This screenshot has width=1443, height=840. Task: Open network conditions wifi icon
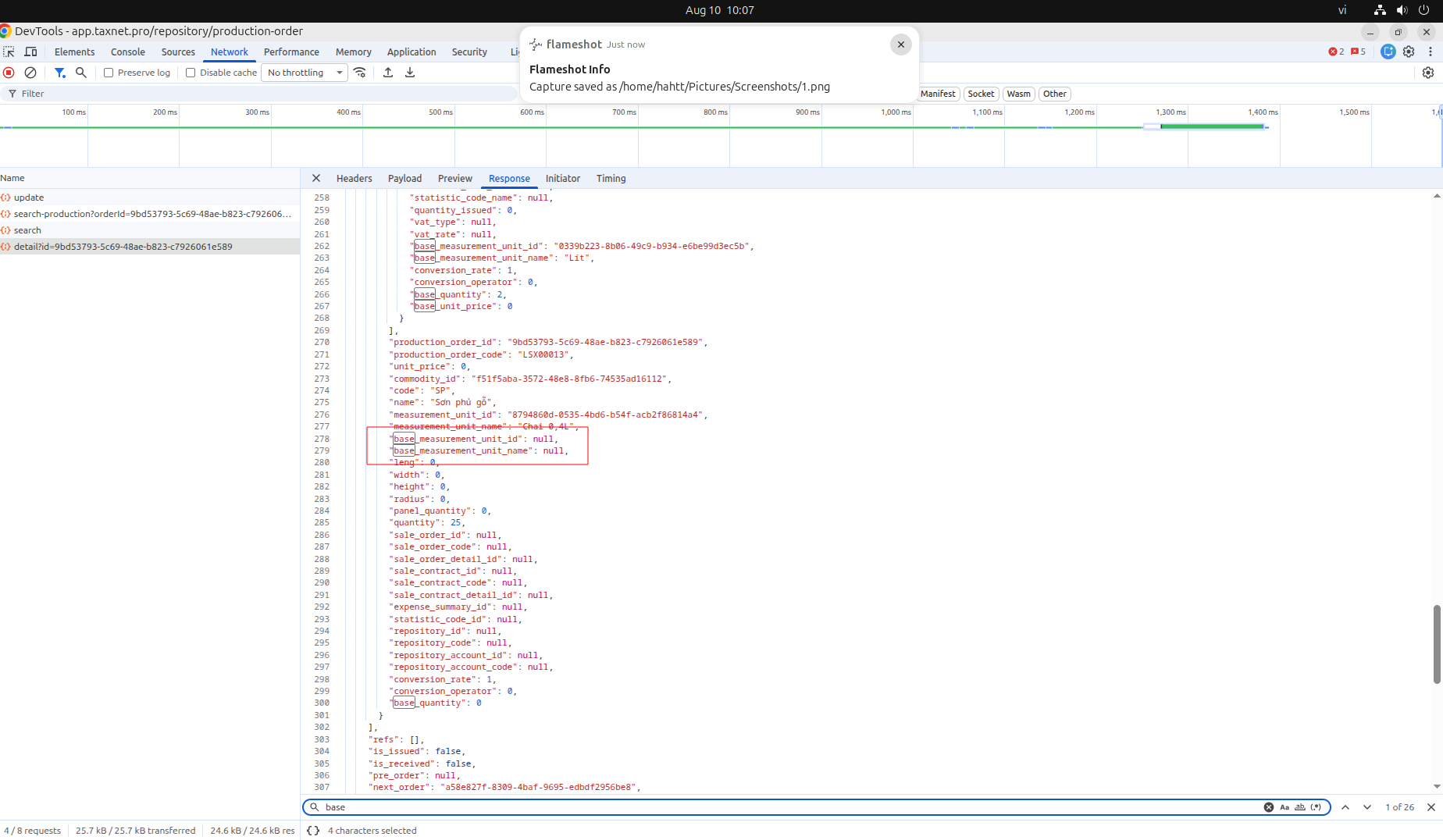coord(360,73)
